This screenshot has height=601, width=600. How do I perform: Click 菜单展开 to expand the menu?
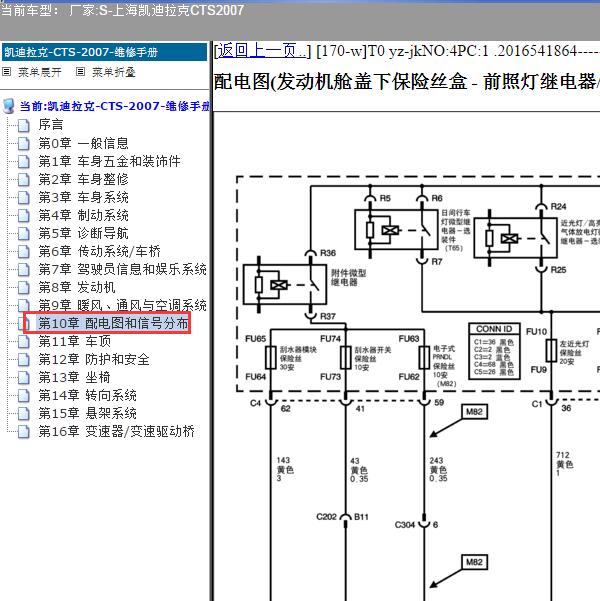click(x=40, y=72)
